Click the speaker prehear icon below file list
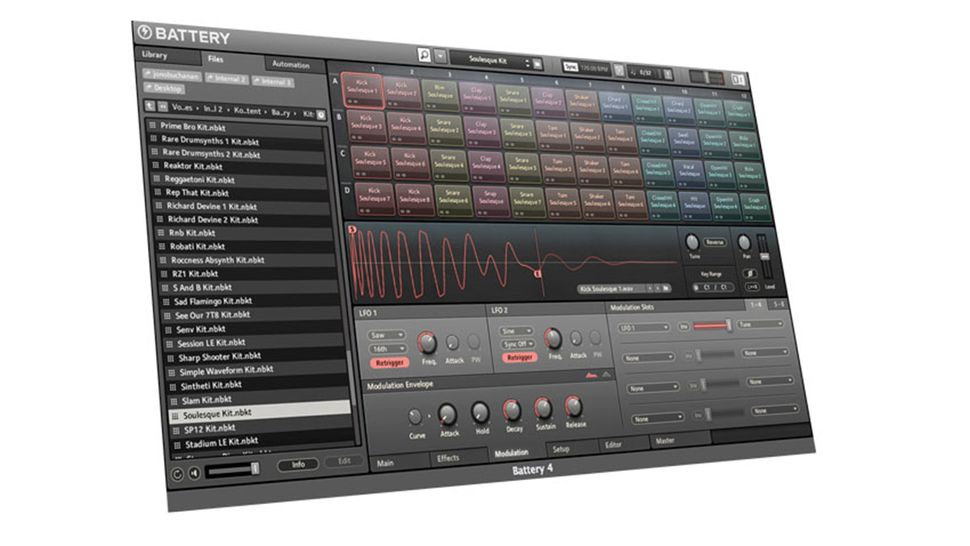Image resolution: width=970 pixels, height=546 pixels. coord(194,473)
